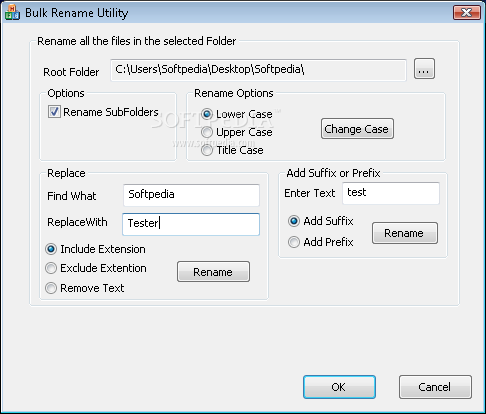Click the Enter Text input field

point(391,193)
